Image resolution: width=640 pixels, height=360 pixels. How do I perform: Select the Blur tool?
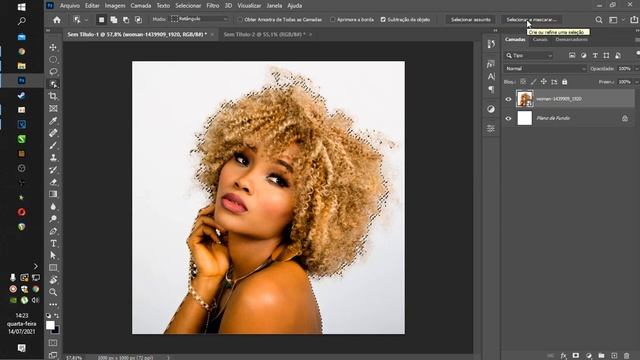53,207
